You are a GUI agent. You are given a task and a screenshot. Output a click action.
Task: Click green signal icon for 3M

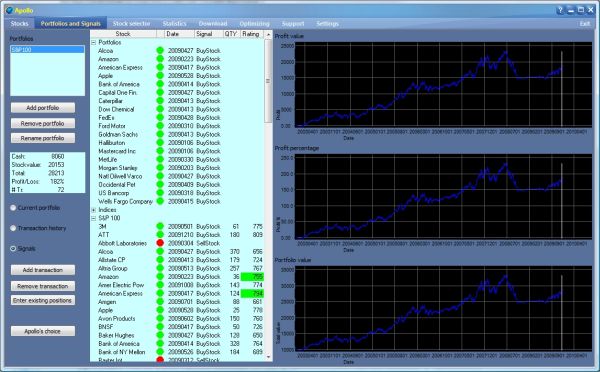[160, 226]
